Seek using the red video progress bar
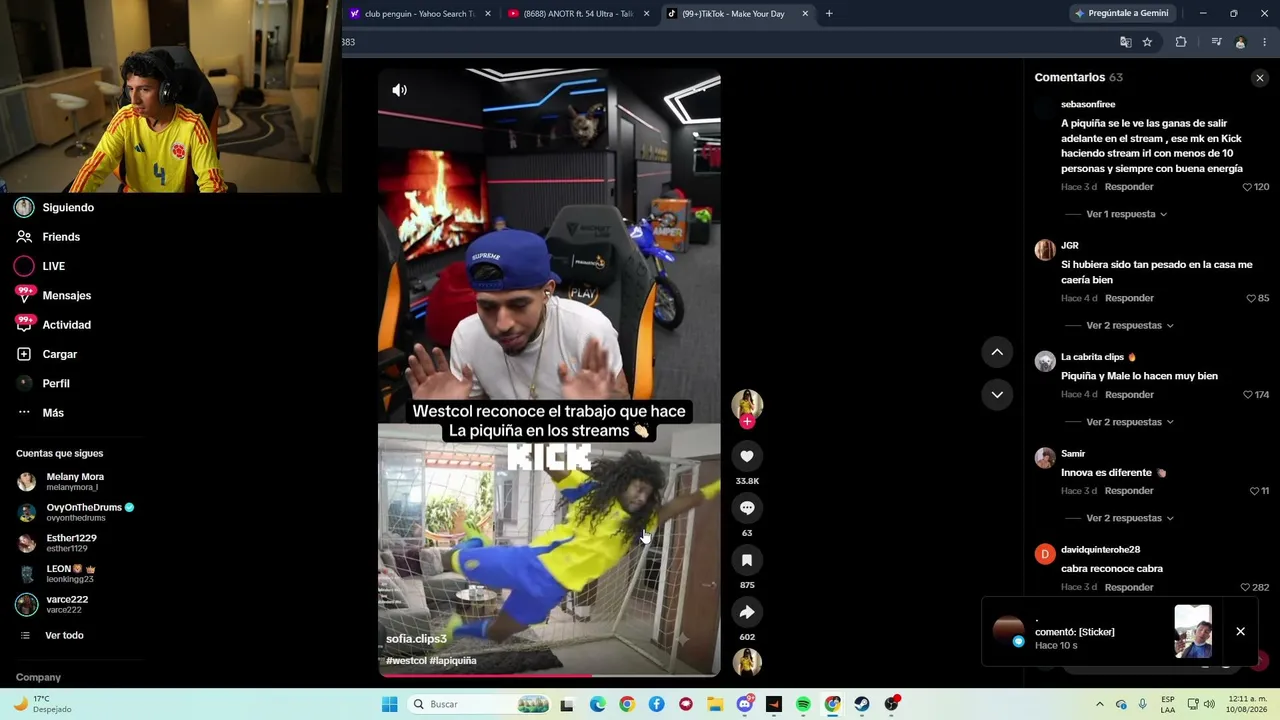 click(x=549, y=675)
